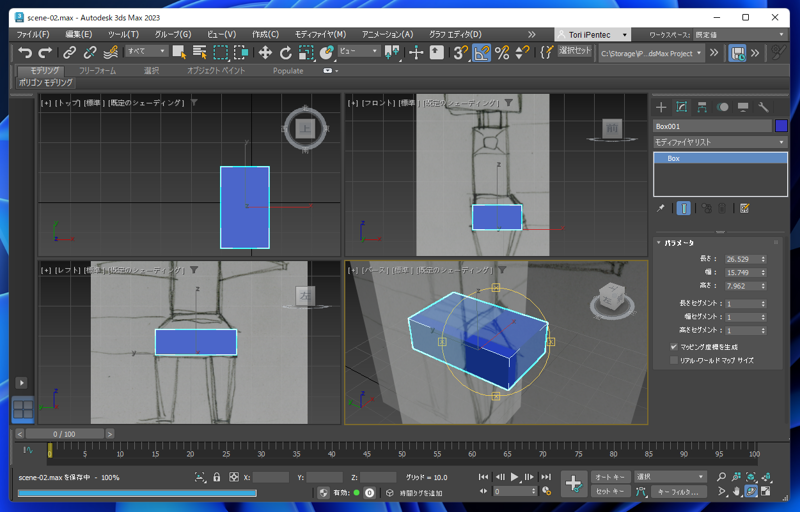800x512 pixels.
Task: Toggle the Percent Snap button
Action: (x=502, y=52)
